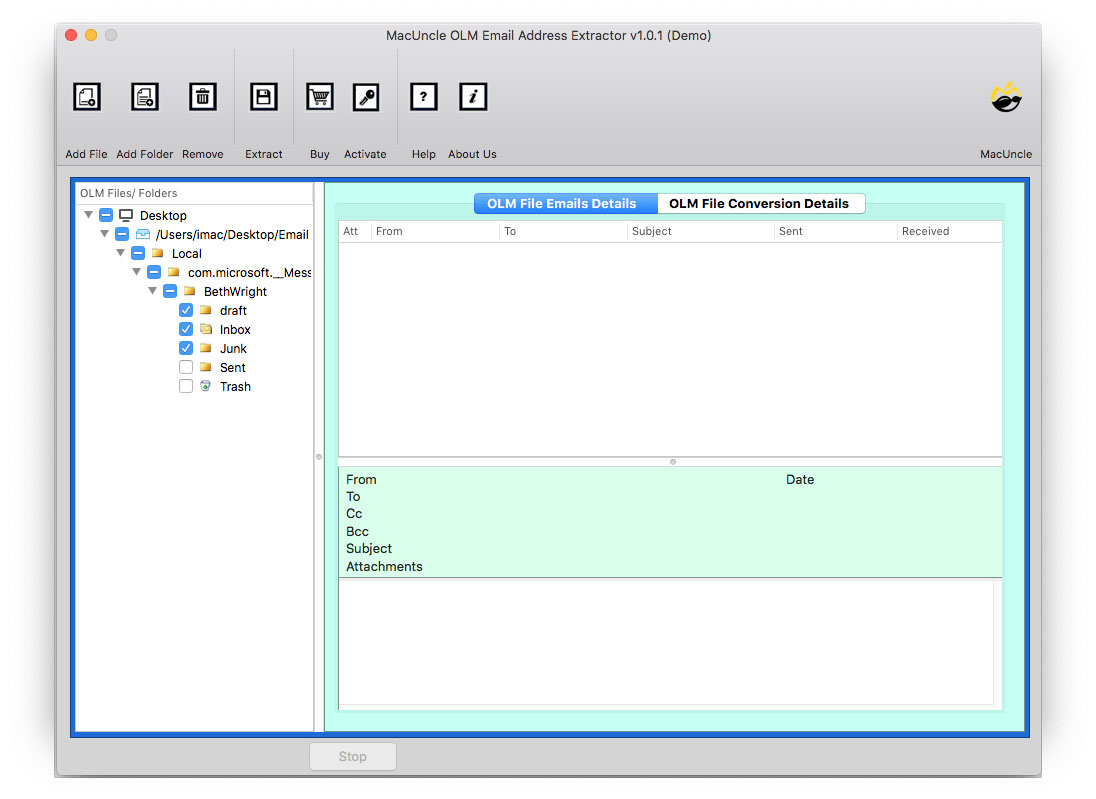Open Help question mark icon

click(x=424, y=96)
